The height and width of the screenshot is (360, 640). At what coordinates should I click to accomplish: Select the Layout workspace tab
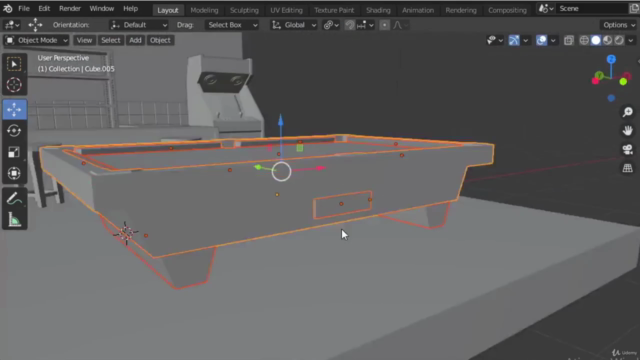point(168,10)
